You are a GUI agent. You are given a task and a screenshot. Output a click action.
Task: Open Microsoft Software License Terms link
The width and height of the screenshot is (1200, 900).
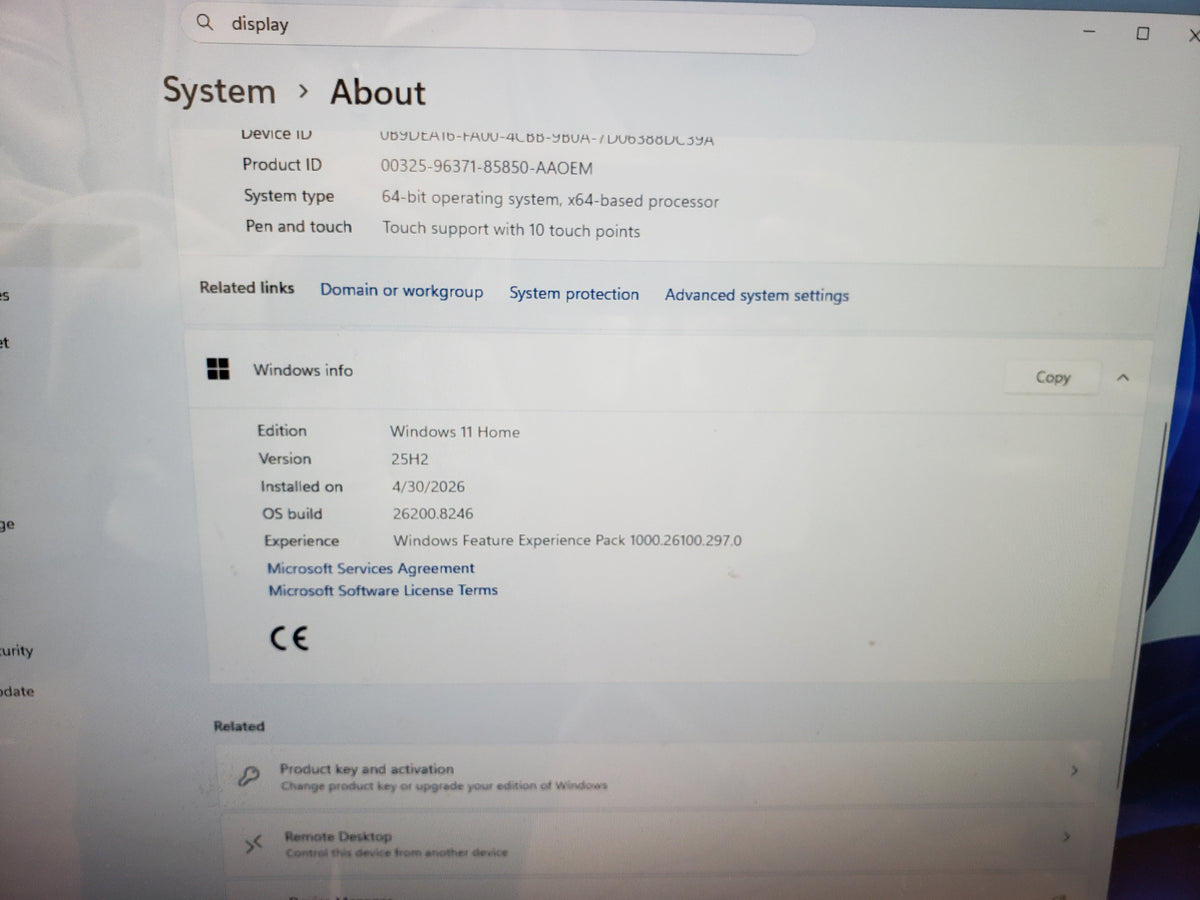point(383,590)
